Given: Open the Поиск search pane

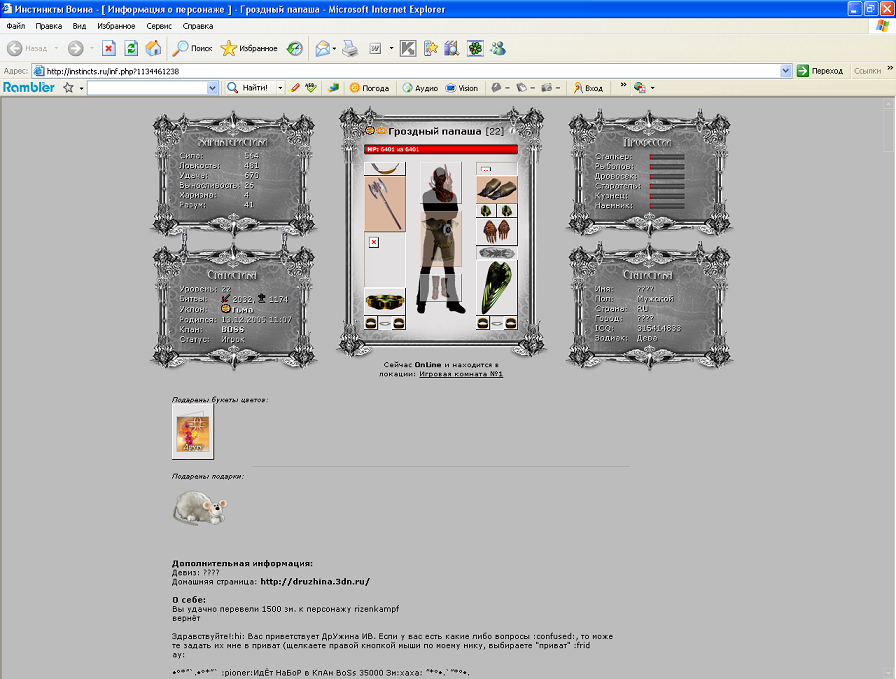Looking at the screenshot, I should [x=193, y=49].
